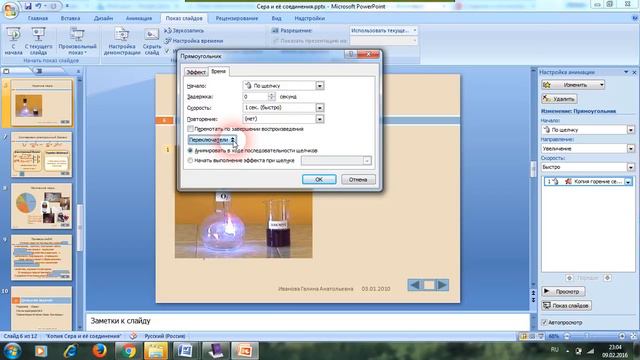Viewport: 640px width, 360px height.
Task: Click the forward arrow action button on the slide
Action: click(x=442, y=285)
